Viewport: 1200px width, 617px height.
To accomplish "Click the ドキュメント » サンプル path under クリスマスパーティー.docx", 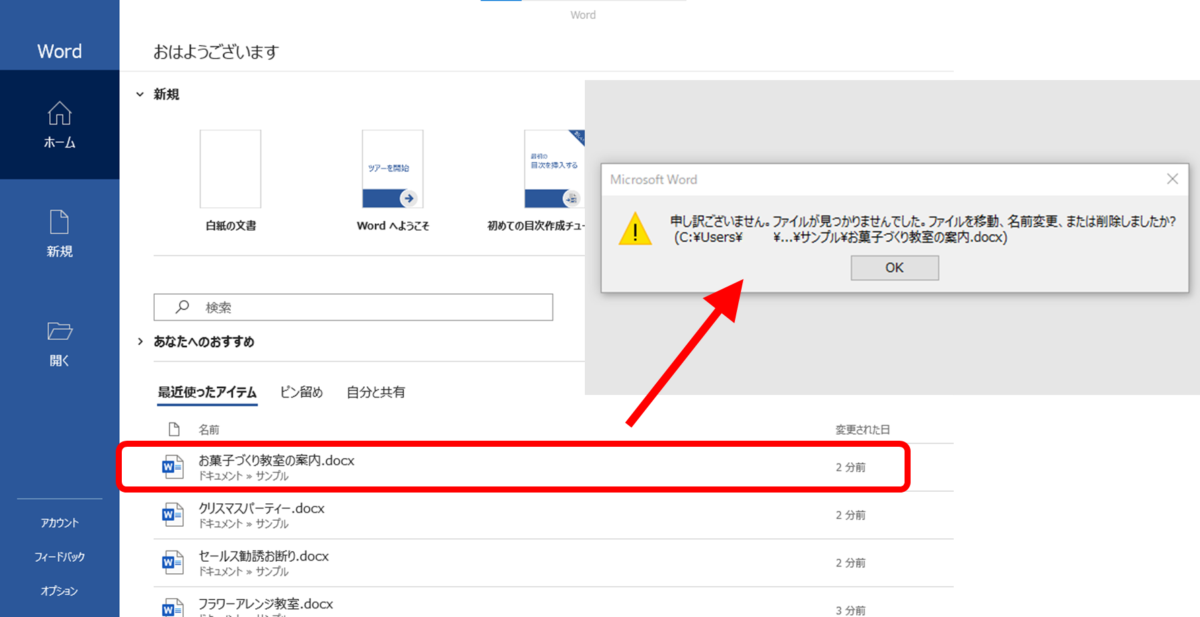I will click(x=243, y=524).
